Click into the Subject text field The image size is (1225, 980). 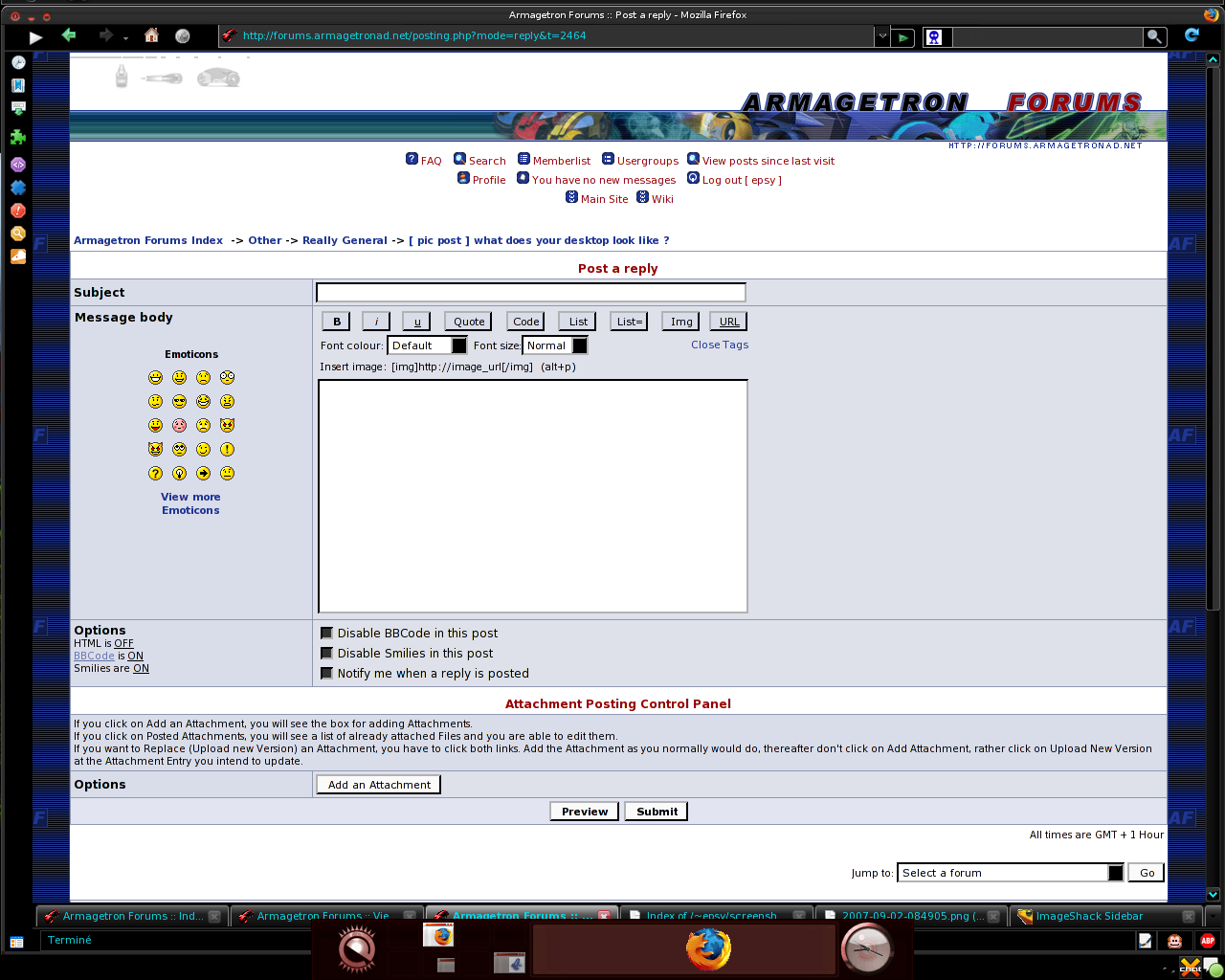point(530,293)
